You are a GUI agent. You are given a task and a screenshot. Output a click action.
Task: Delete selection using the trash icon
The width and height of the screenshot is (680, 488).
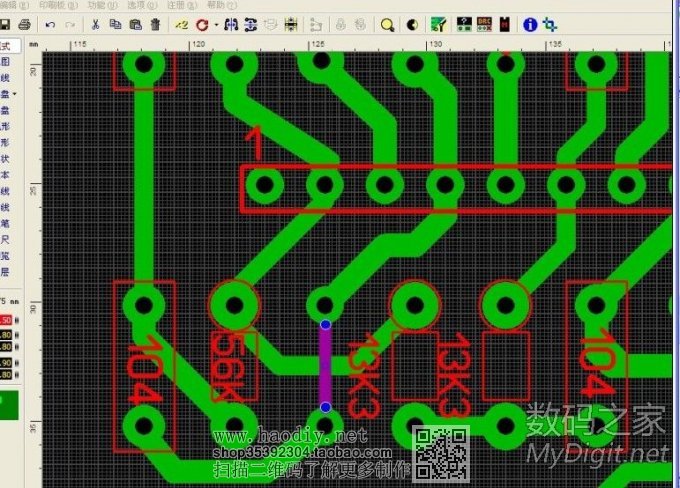click(155, 24)
